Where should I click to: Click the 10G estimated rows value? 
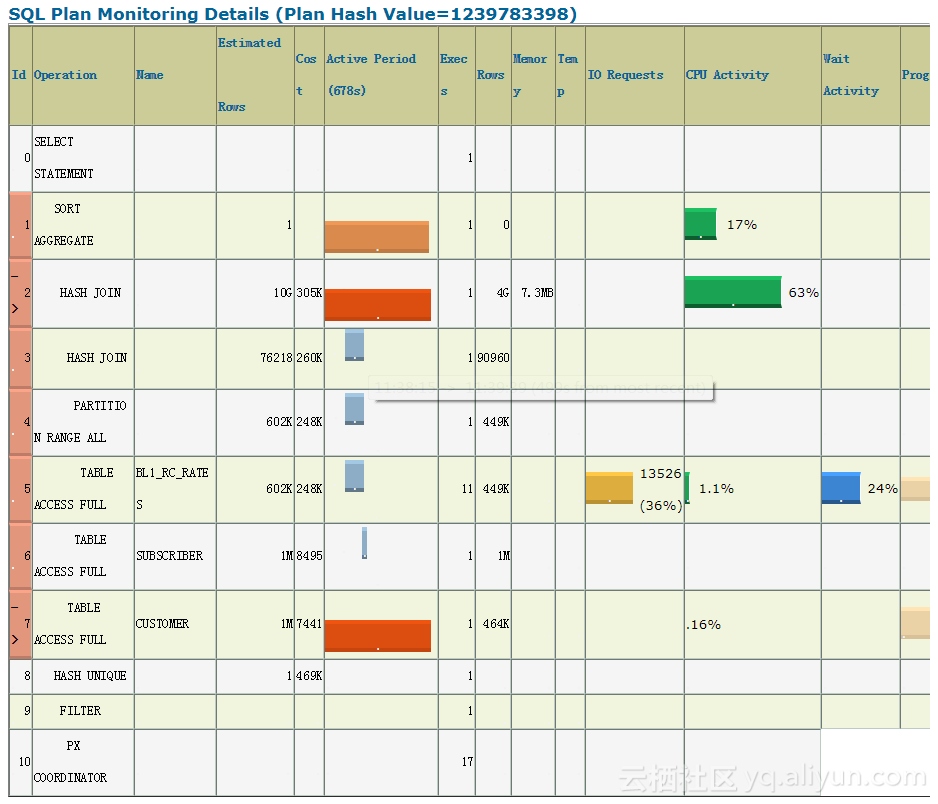coord(283,293)
